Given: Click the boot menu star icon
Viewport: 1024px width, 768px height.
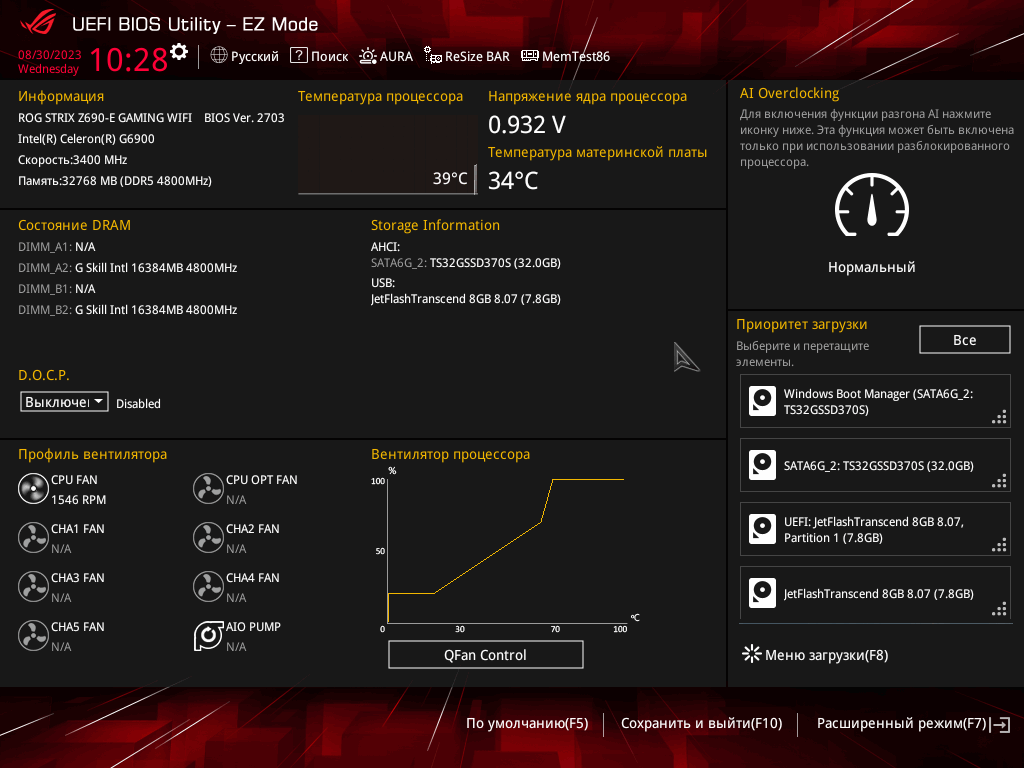Looking at the screenshot, I should pyautogui.click(x=752, y=654).
